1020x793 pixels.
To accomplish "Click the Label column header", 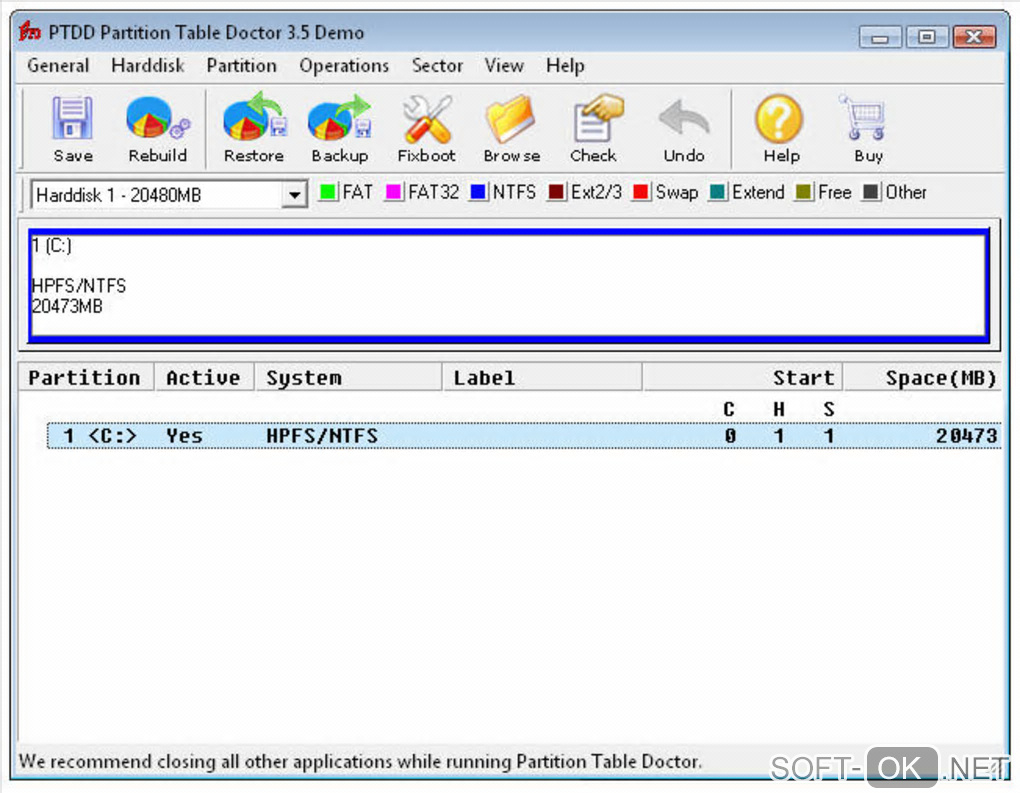I will [542, 377].
